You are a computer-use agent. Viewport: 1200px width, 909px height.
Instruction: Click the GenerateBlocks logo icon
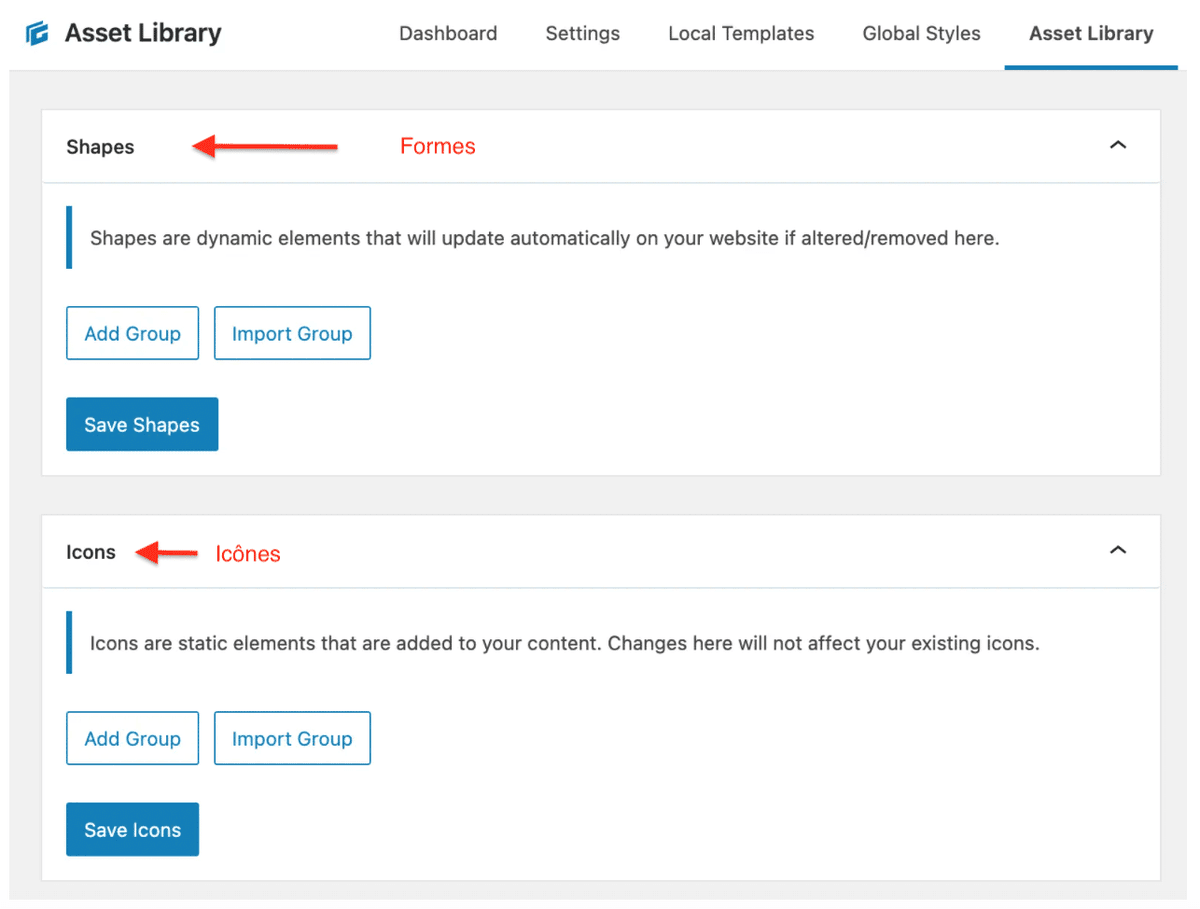click(36, 32)
